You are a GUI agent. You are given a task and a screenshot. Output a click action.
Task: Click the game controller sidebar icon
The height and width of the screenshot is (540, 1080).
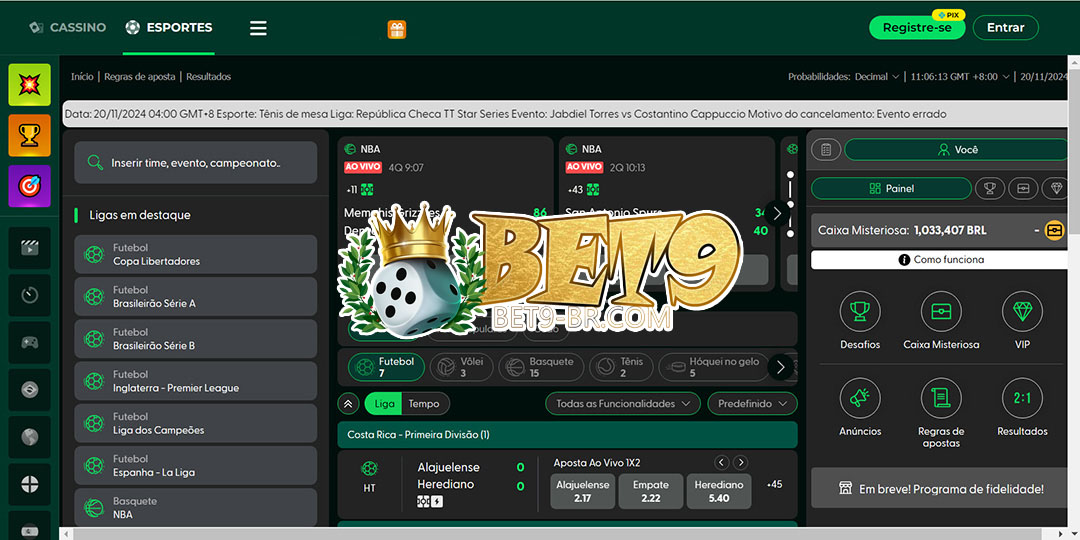(x=30, y=342)
